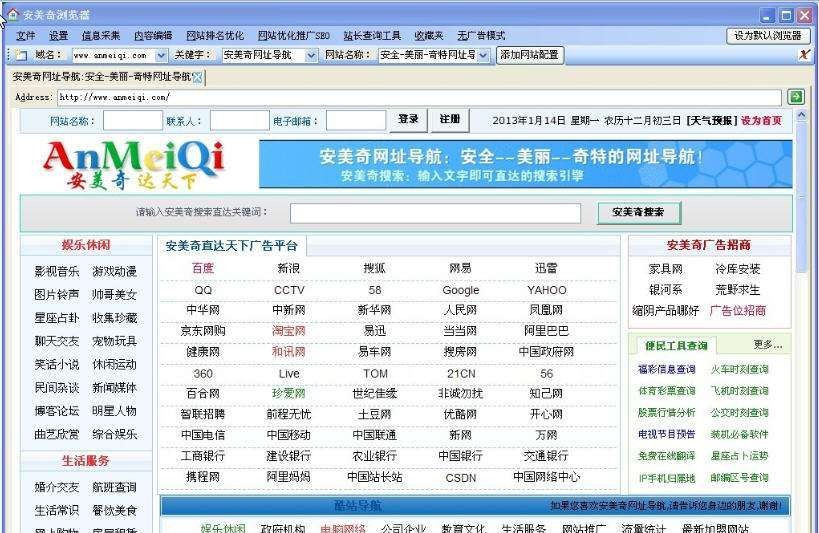Open the CSDN link
This screenshot has height=533, width=819.
460,478
